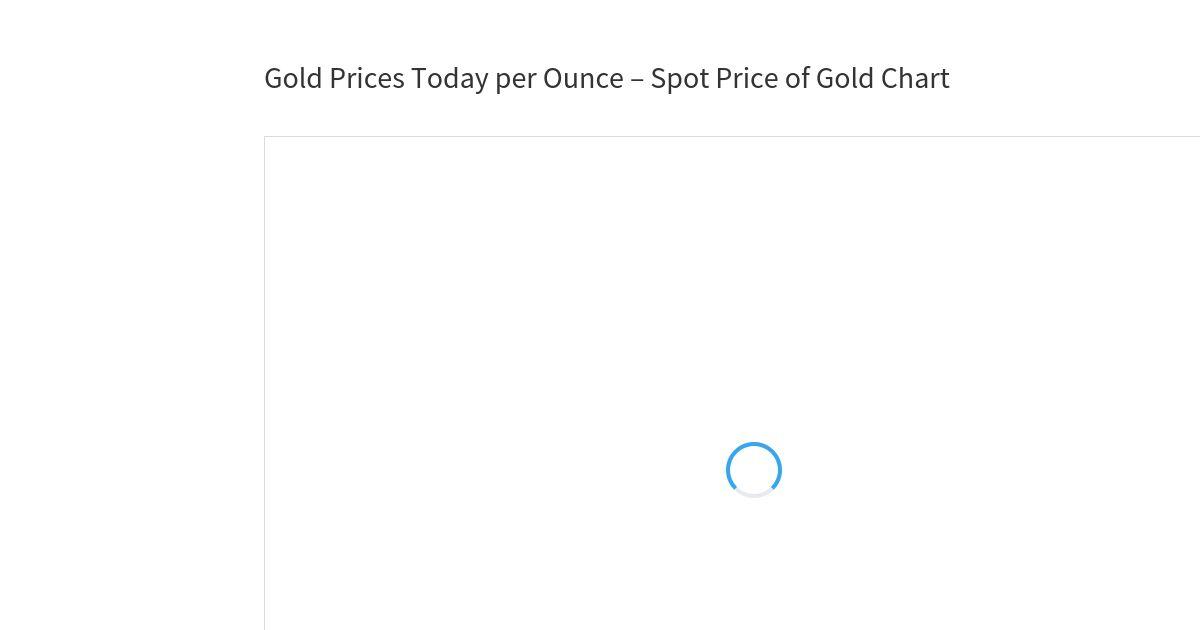This screenshot has width=1200, height=630.
Task: Click the blue loading spinner
Action: tap(754, 470)
